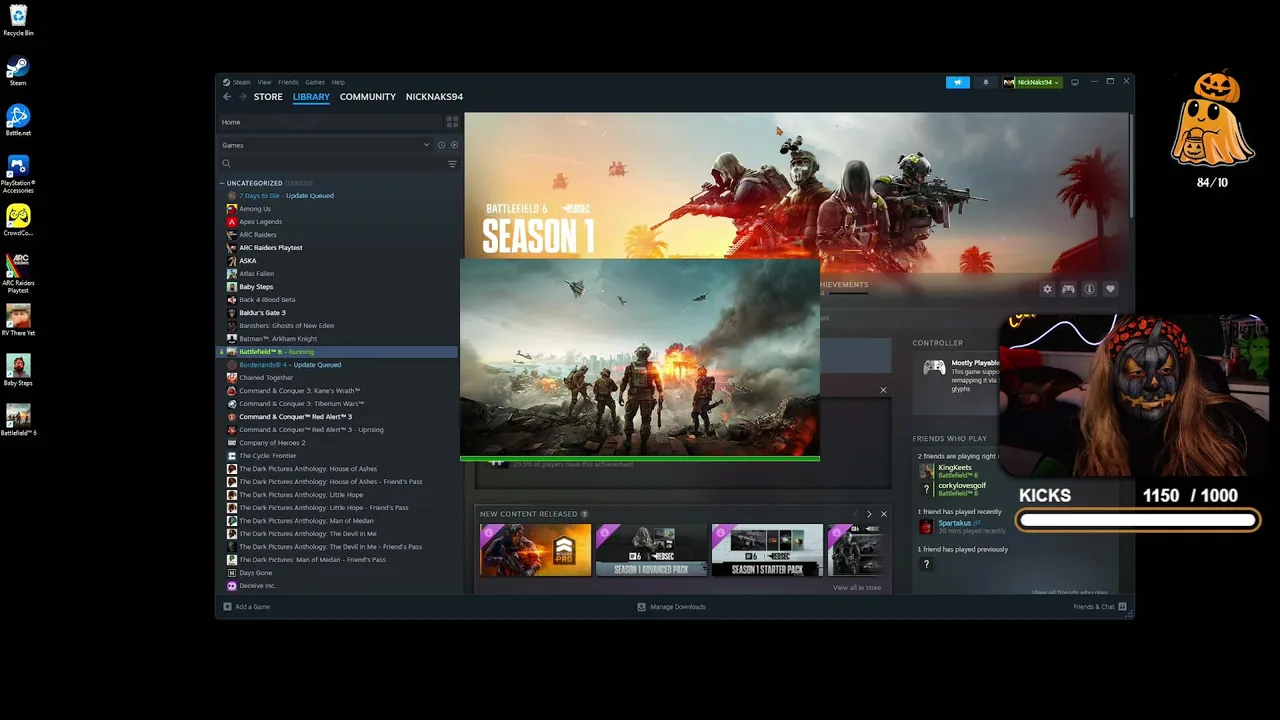Open the NickNaks94 account dropdown
Screen dimensions: 1280x720
[1032, 82]
